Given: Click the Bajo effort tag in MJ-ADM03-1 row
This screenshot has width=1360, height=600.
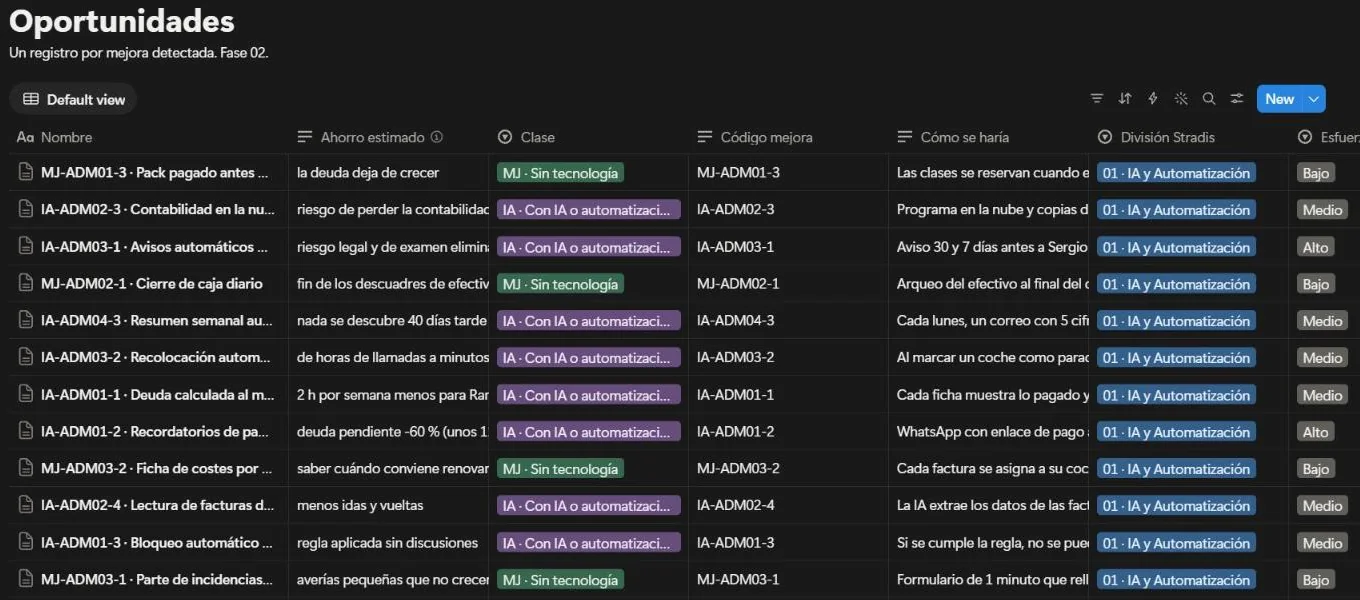Looking at the screenshot, I should click(1316, 580).
